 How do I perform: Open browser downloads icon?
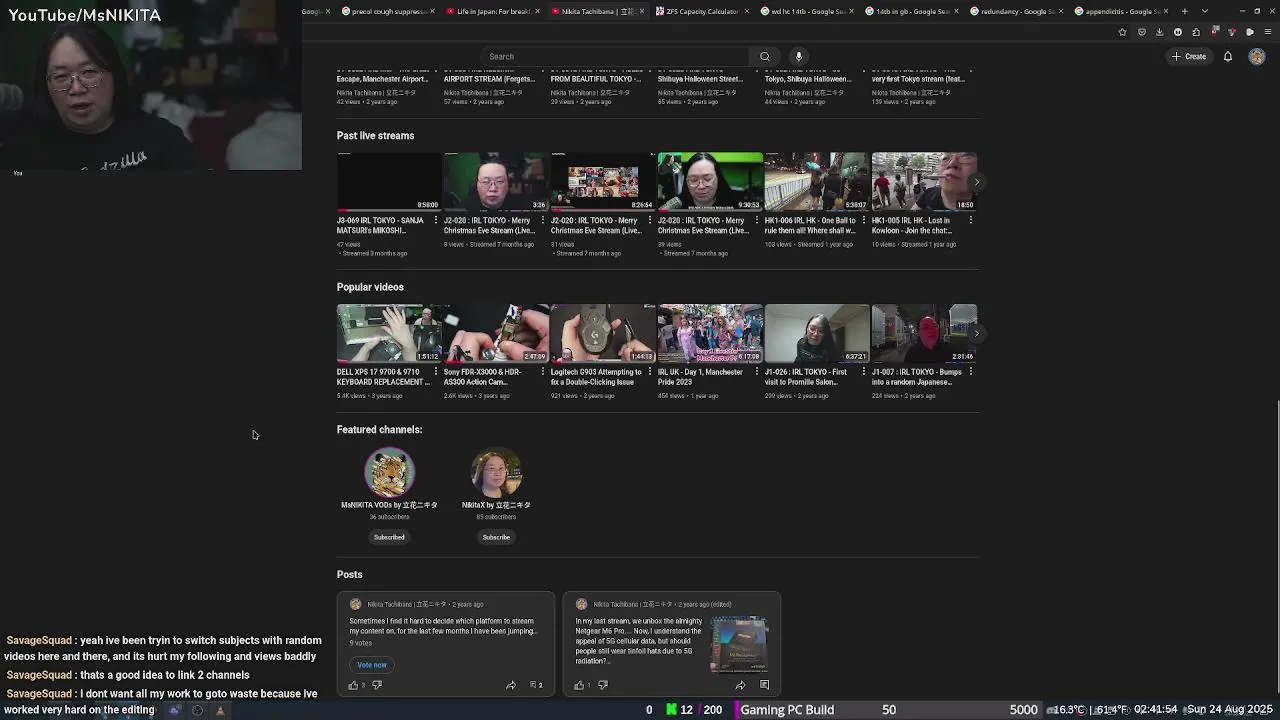[1160, 32]
